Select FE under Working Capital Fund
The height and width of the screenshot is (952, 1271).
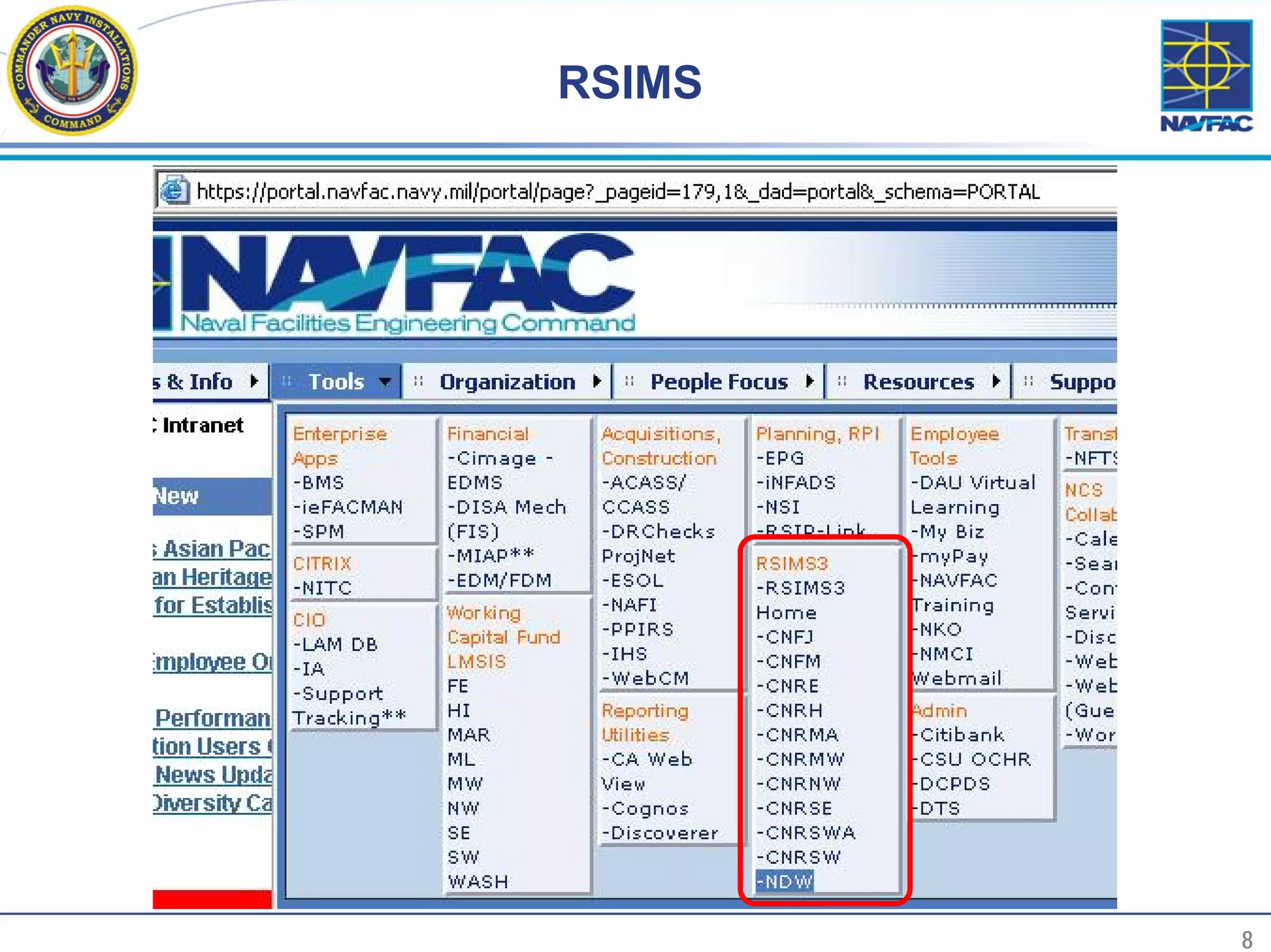(458, 686)
